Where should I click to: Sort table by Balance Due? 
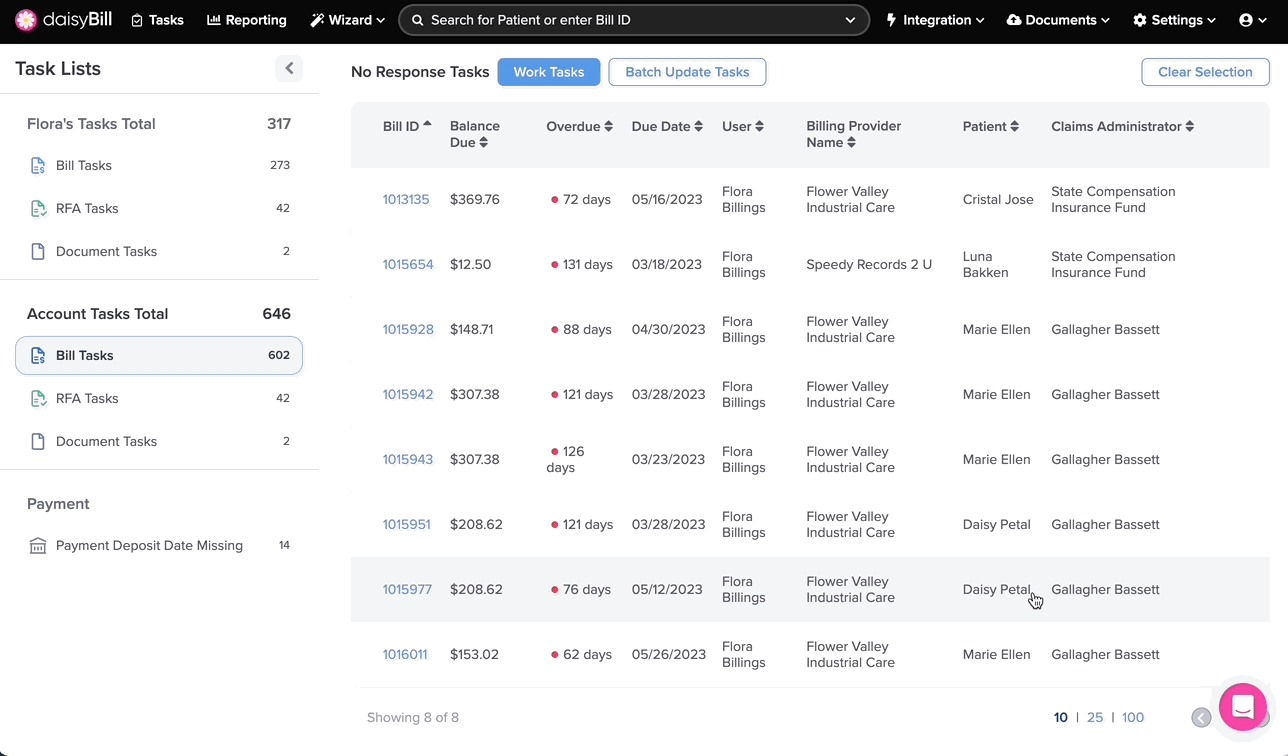point(475,134)
